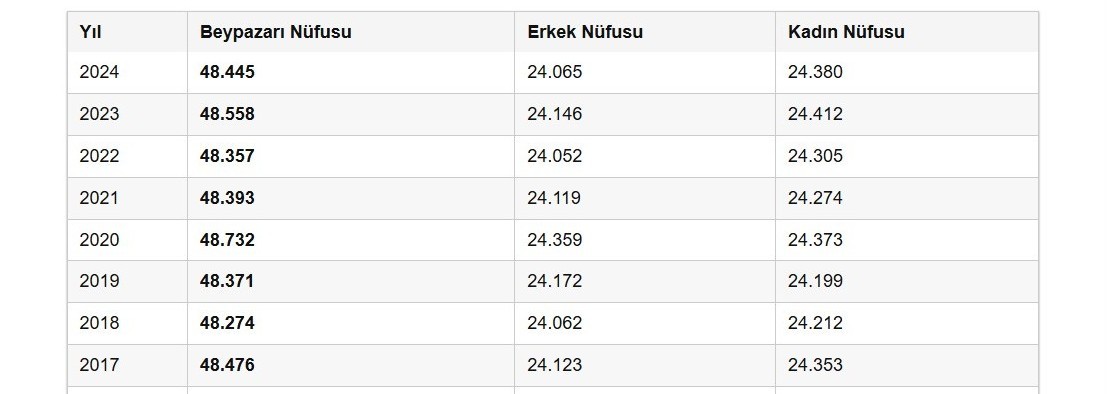Image resolution: width=1107 pixels, height=394 pixels.
Task: Click the Erkek Nüfusu header cell
Action: click(645, 32)
